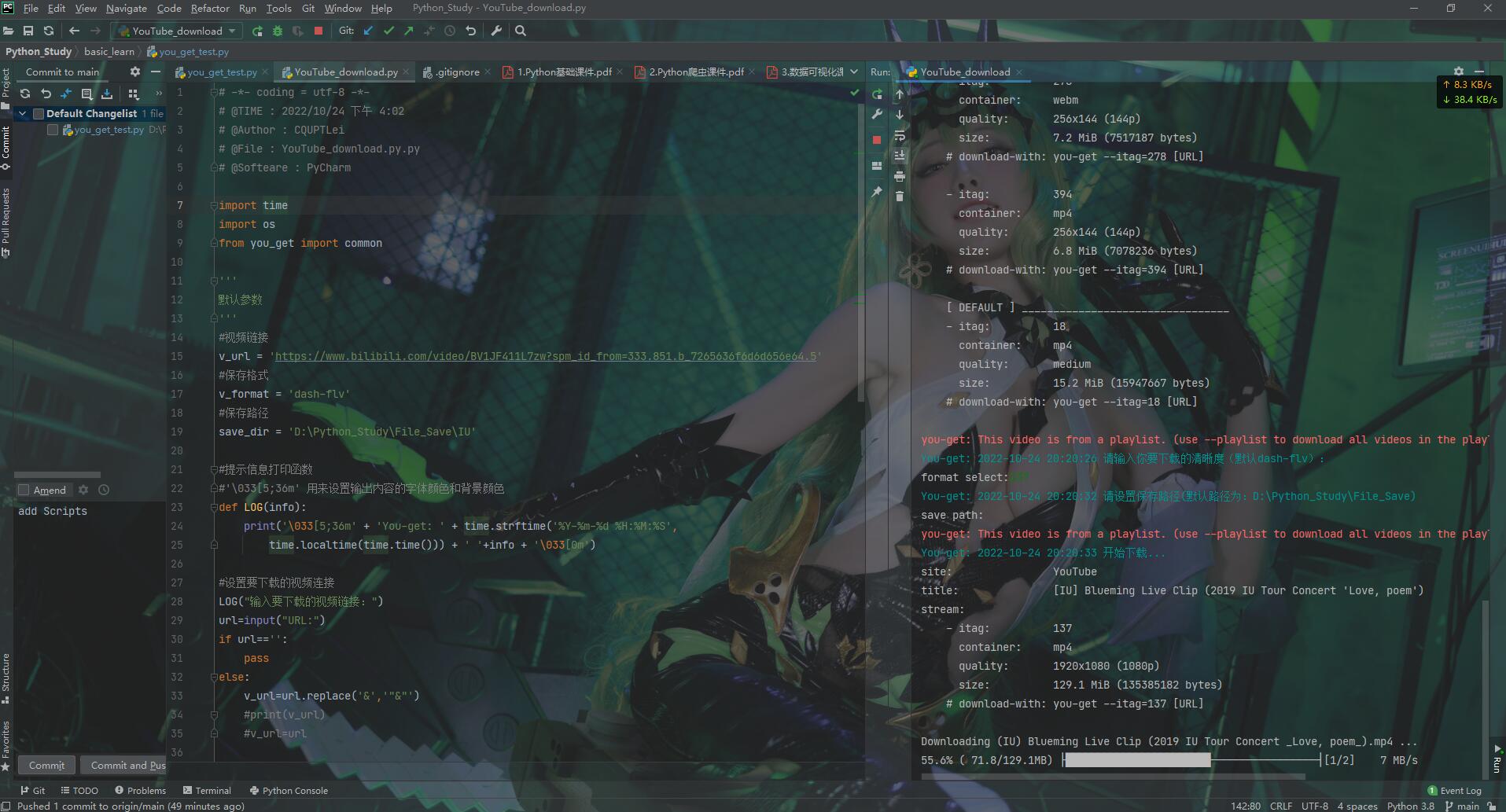Viewport: 1506px width, 812px height.
Task: Collapse the Default Changelist tree node
Action: tap(23, 113)
